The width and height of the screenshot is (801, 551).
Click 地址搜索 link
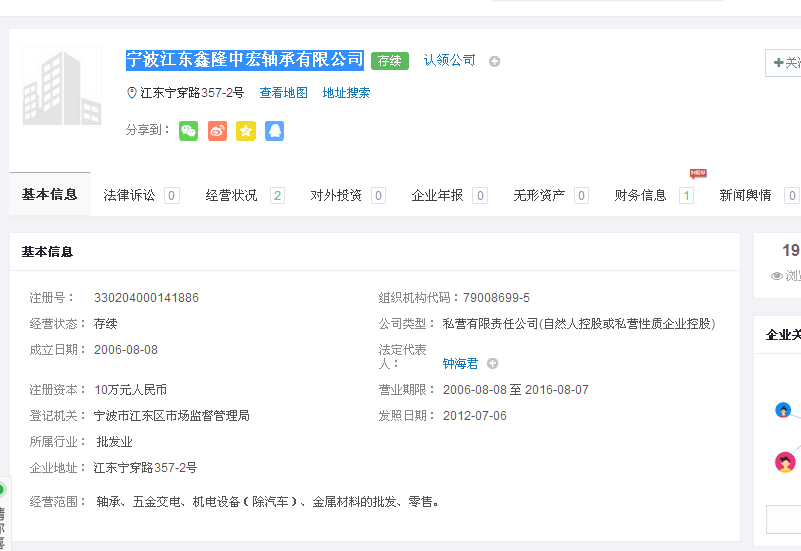pos(346,93)
